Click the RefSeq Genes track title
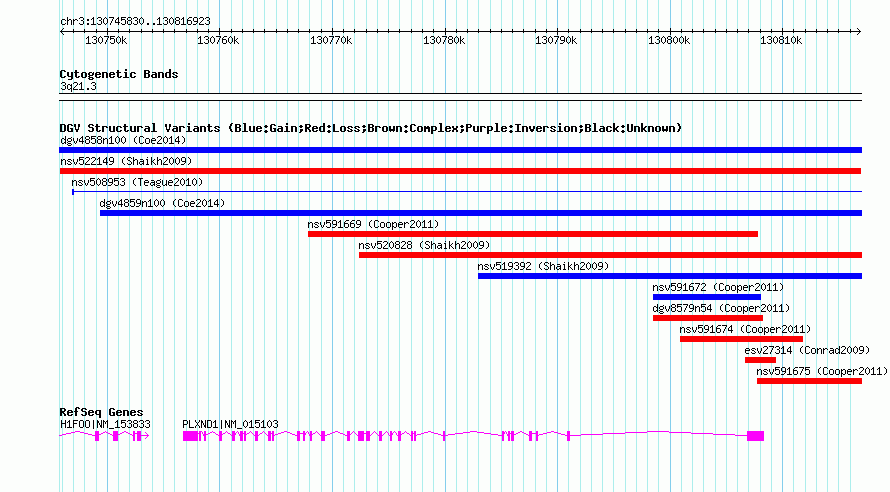Viewport: 890px width, 492px height. [101, 413]
